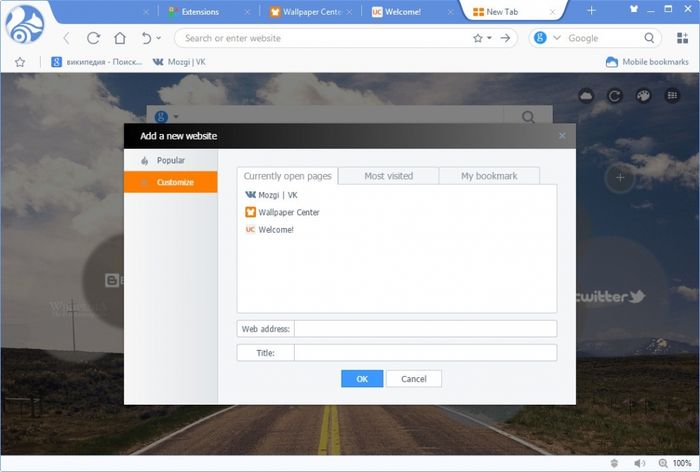Image resolution: width=700 pixels, height=472 pixels.
Task: Open the extensions grid icon
Action: 682,38
